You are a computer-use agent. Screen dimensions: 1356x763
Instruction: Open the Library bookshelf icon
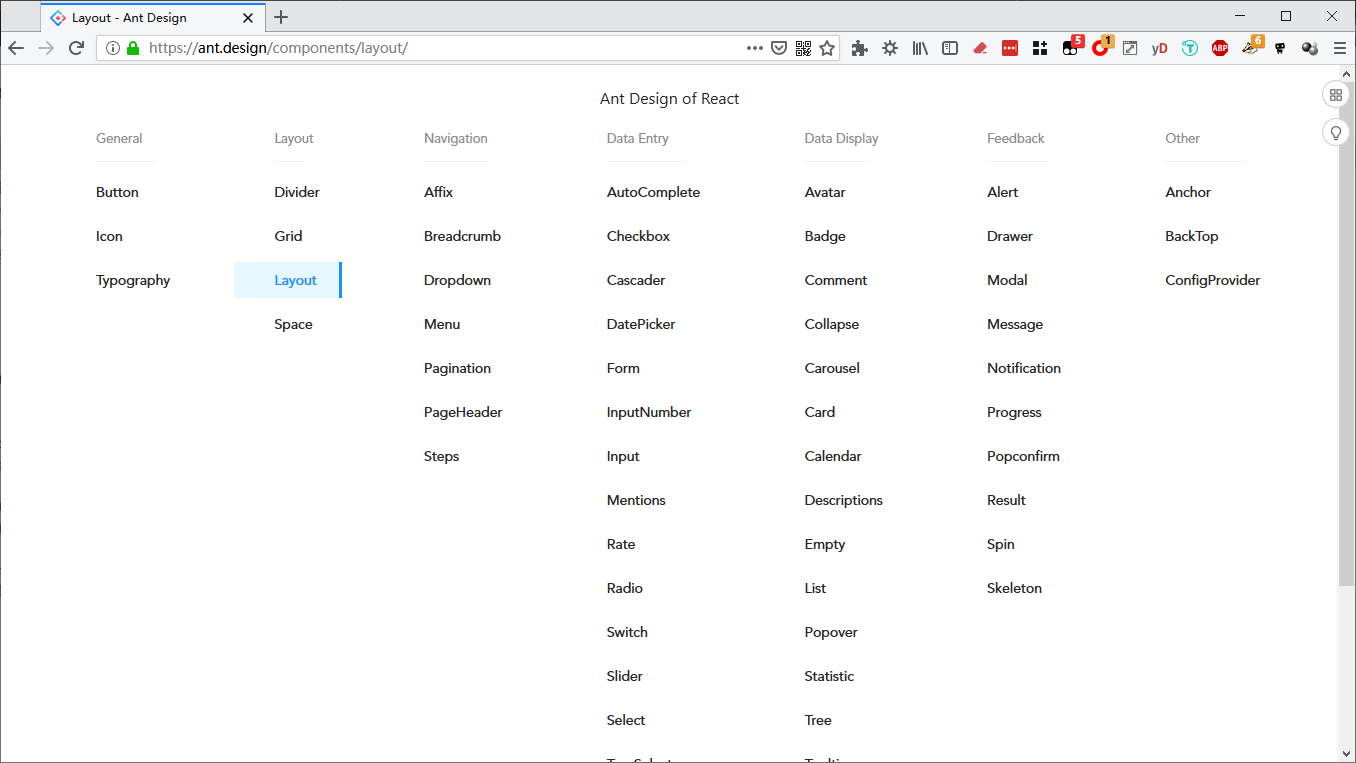pos(920,48)
